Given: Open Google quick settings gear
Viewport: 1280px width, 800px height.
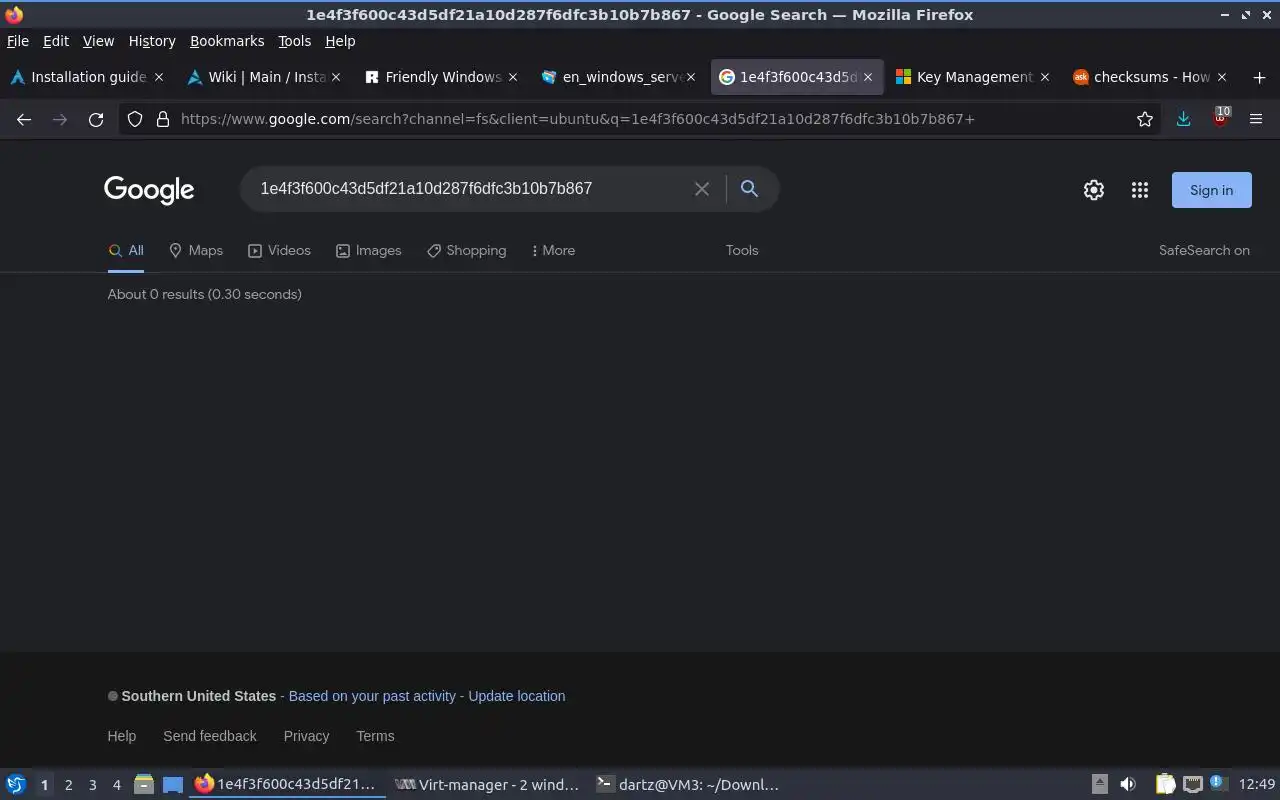Looking at the screenshot, I should click(1094, 190).
